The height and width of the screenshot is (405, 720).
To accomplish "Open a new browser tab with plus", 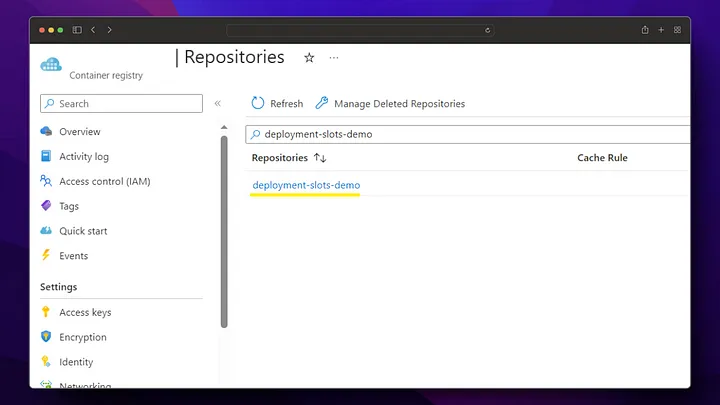I will [661, 30].
